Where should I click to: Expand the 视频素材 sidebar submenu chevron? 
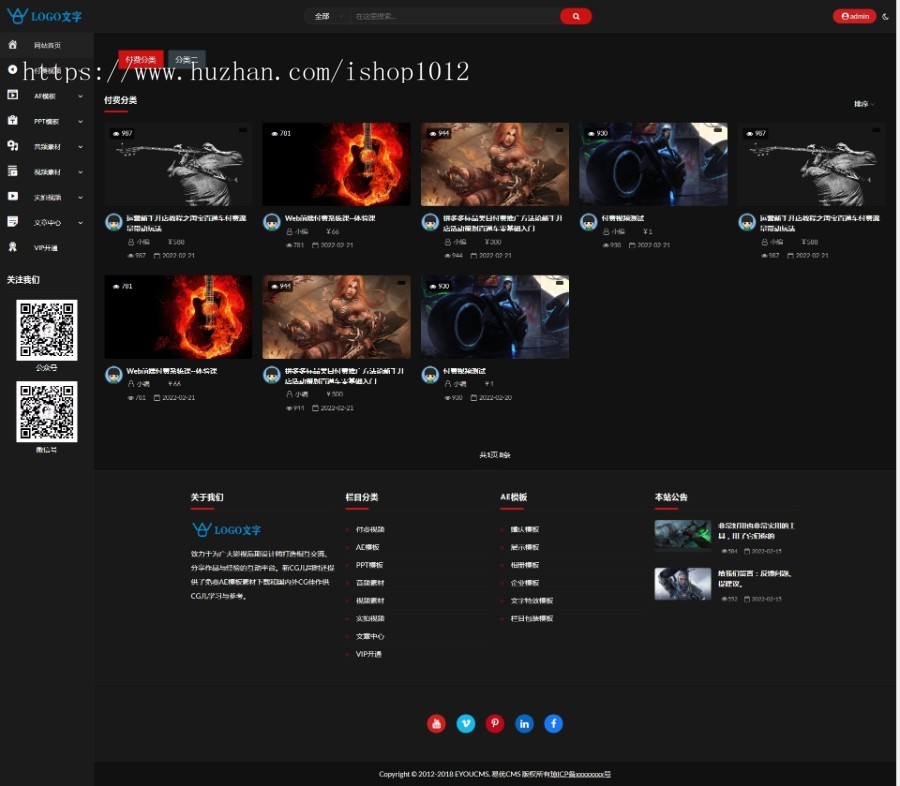pos(80,172)
